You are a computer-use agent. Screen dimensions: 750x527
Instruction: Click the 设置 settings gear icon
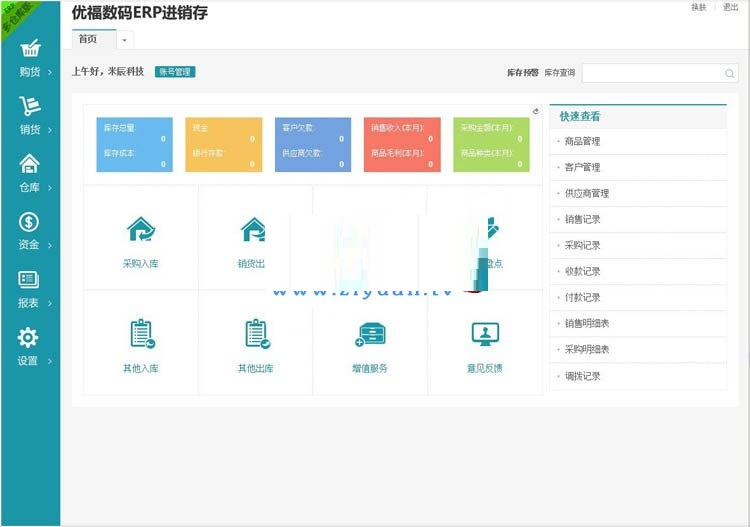click(30, 338)
